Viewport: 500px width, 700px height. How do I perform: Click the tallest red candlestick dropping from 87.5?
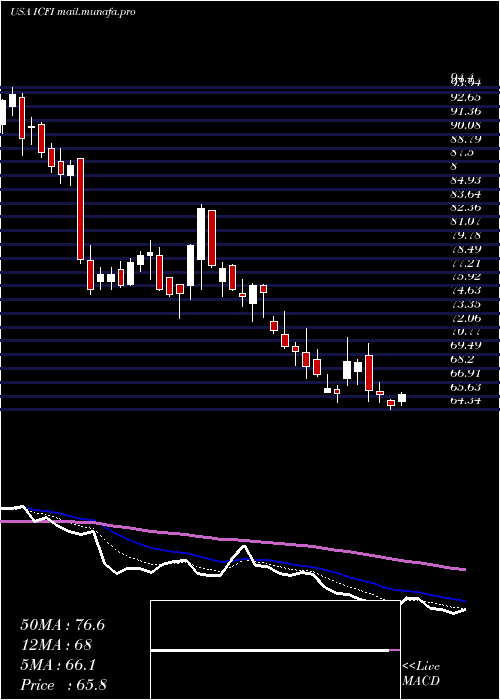click(x=80, y=209)
